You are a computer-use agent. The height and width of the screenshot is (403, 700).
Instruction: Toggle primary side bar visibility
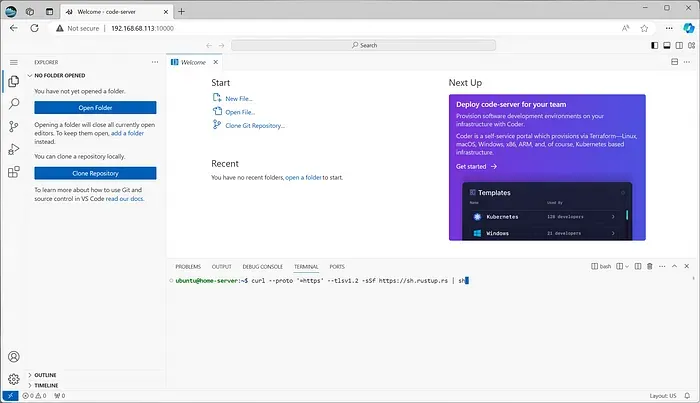(x=654, y=46)
